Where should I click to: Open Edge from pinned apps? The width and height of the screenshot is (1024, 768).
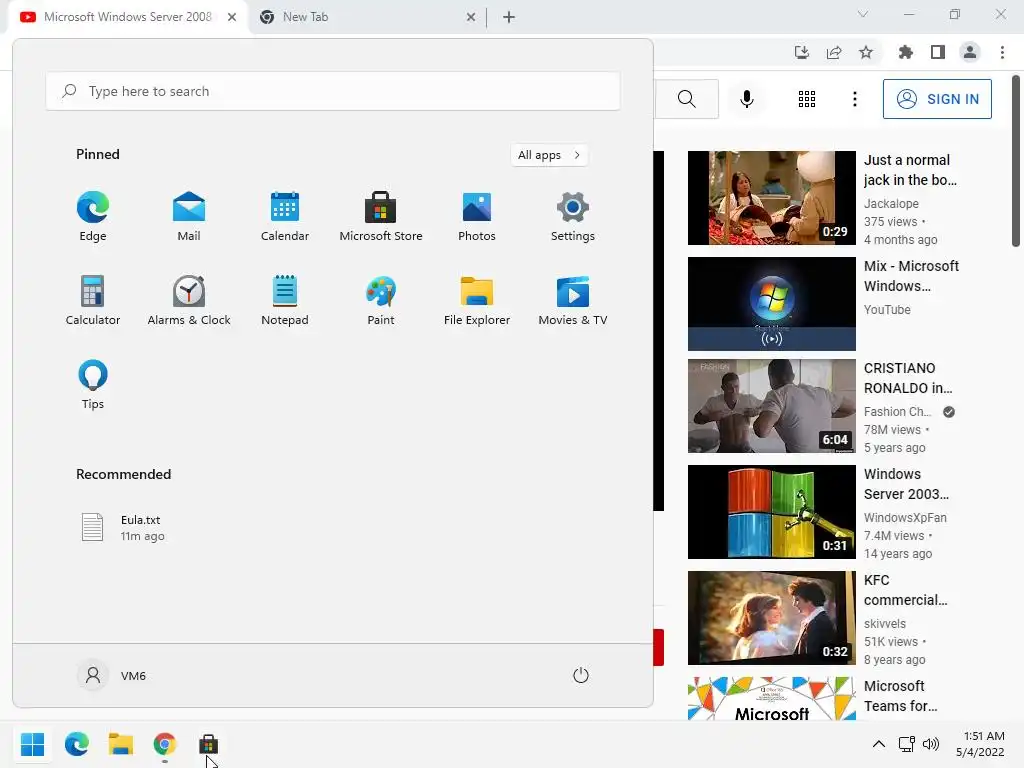93,217
